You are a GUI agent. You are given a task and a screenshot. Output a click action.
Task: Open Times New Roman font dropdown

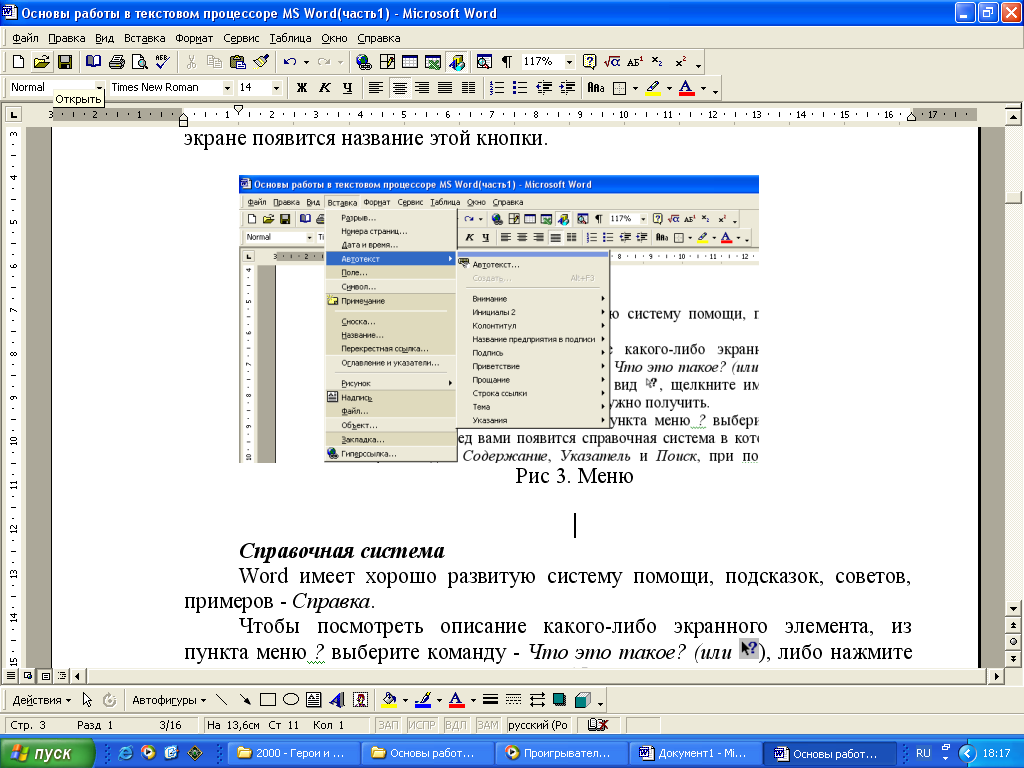click(x=227, y=88)
